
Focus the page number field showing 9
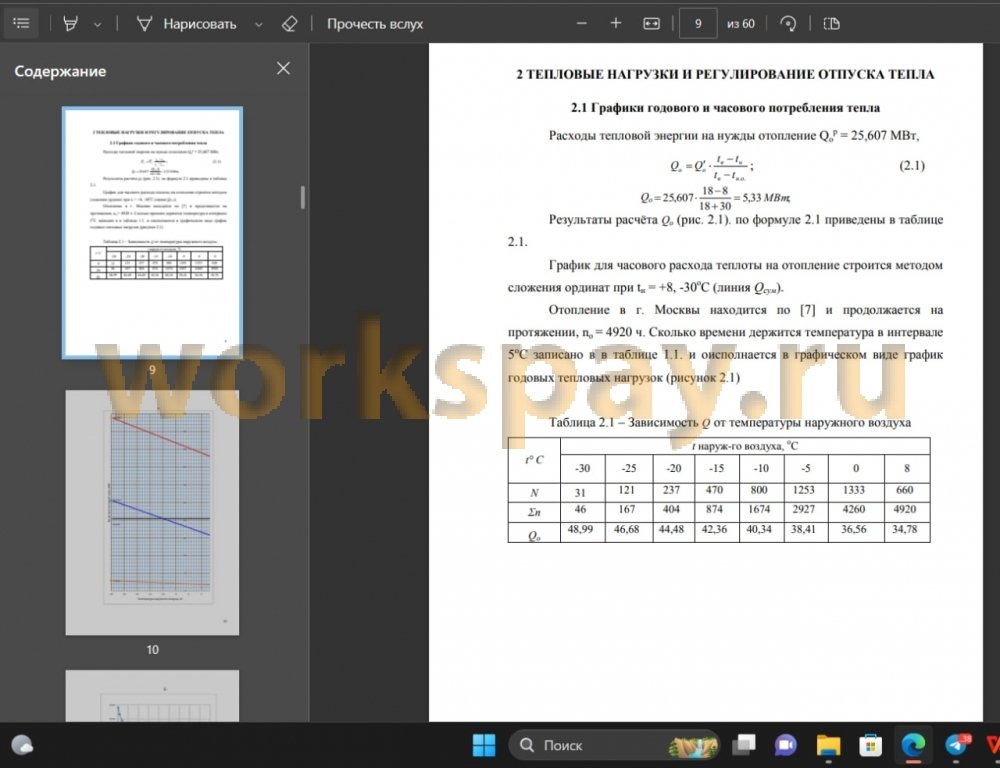(698, 24)
